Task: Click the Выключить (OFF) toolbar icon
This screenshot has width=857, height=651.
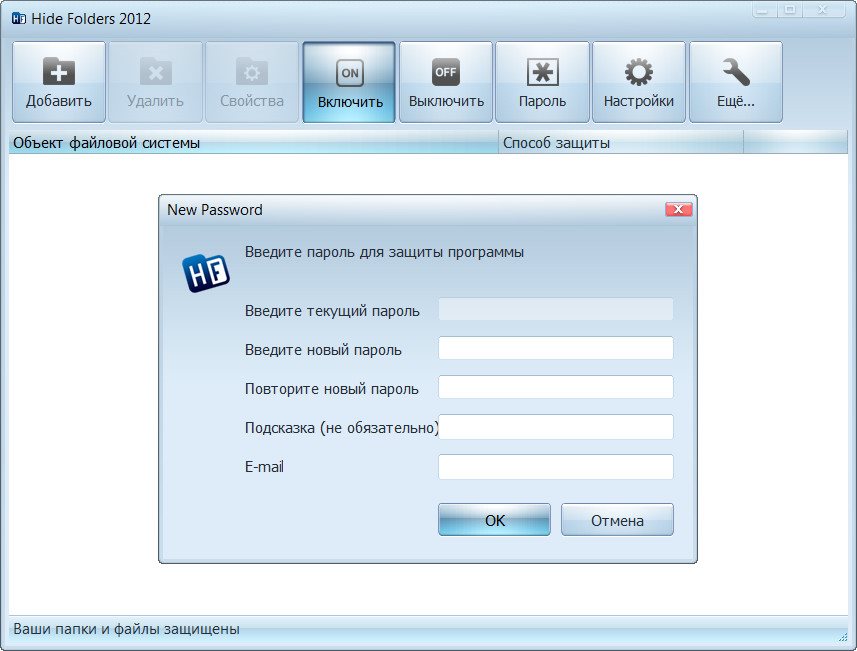Action: point(446,72)
